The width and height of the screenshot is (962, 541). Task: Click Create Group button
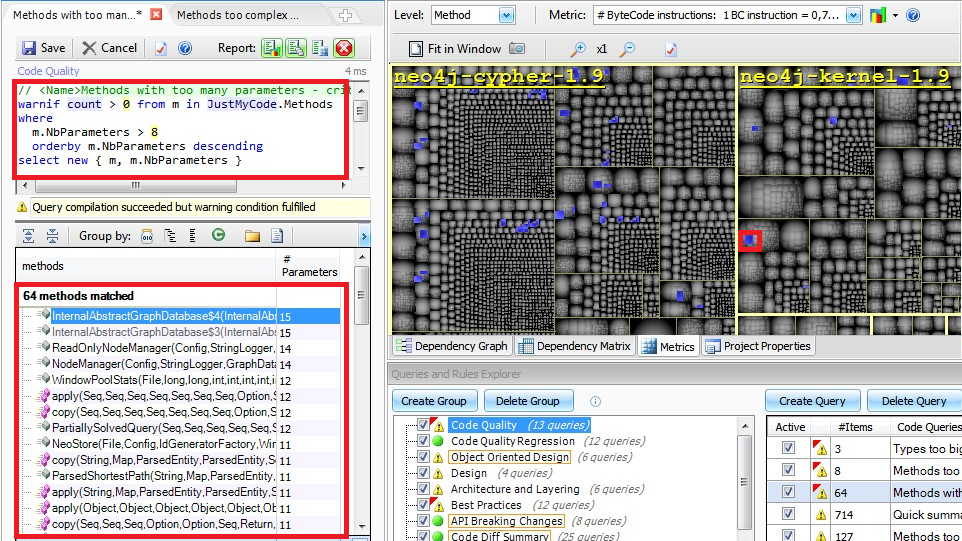[434, 401]
